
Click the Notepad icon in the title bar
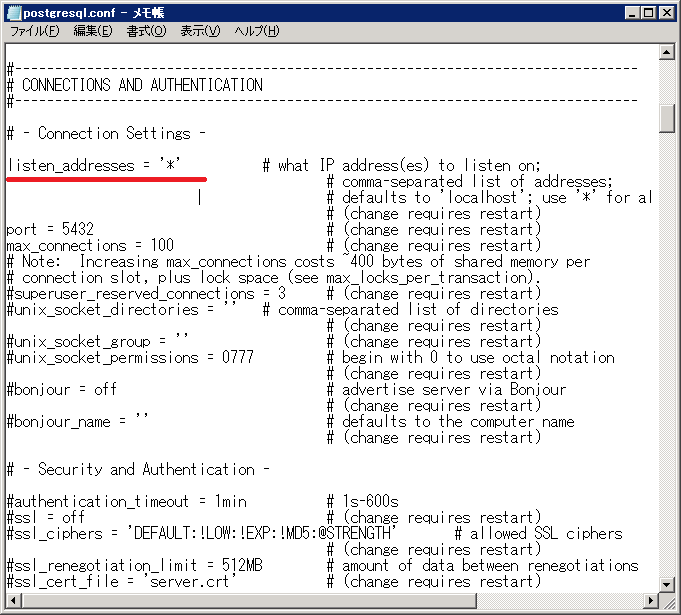click(12, 12)
